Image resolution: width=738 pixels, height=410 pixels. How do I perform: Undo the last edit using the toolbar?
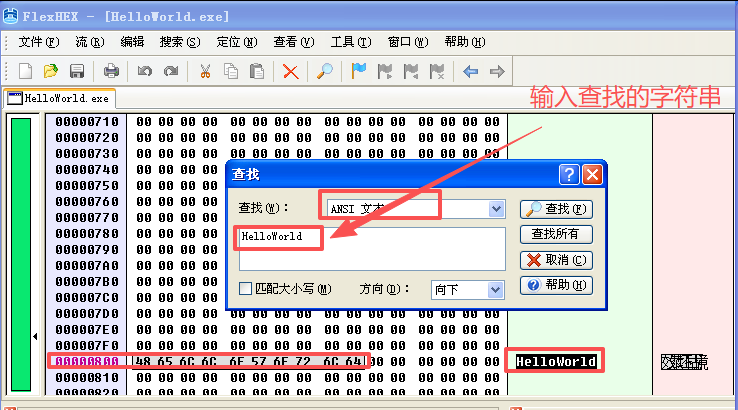click(x=144, y=72)
